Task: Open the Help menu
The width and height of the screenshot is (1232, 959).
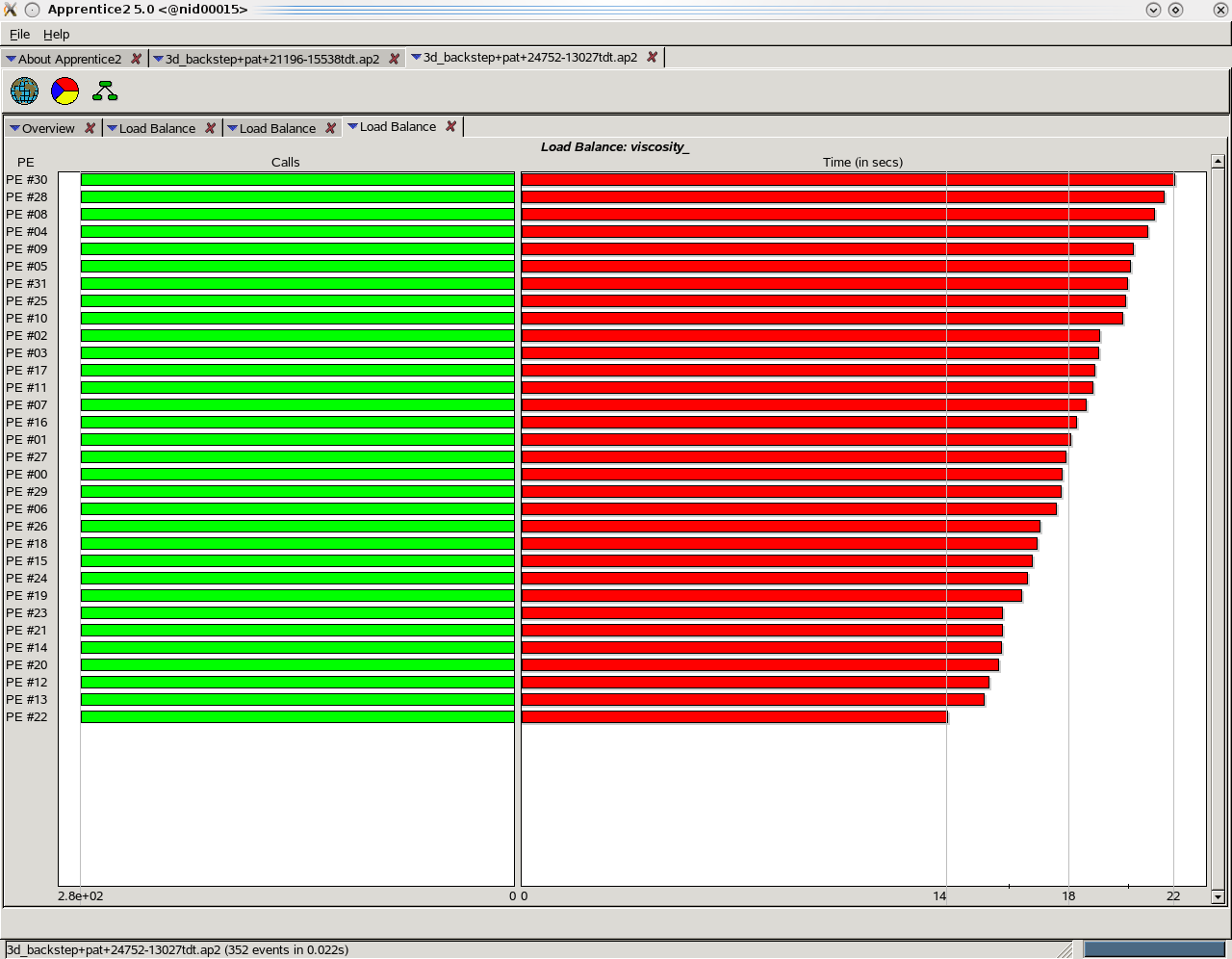Action: [56, 34]
